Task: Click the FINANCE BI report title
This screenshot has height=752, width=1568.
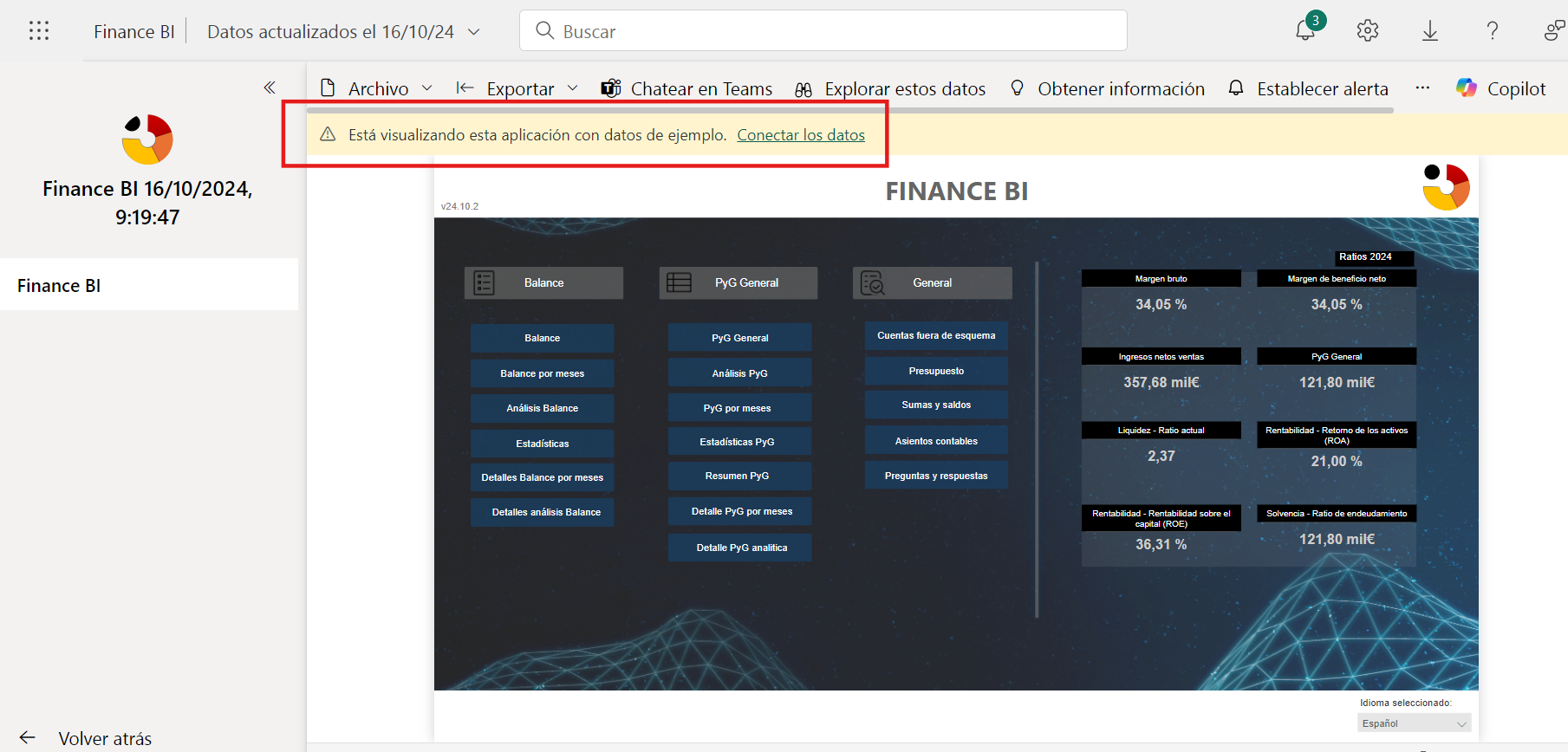Action: click(957, 191)
